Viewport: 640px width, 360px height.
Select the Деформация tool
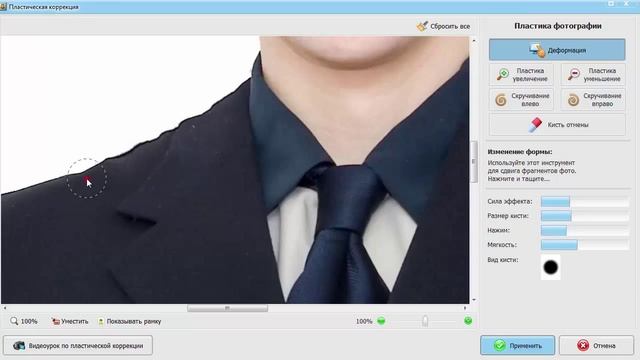click(x=557, y=50)
